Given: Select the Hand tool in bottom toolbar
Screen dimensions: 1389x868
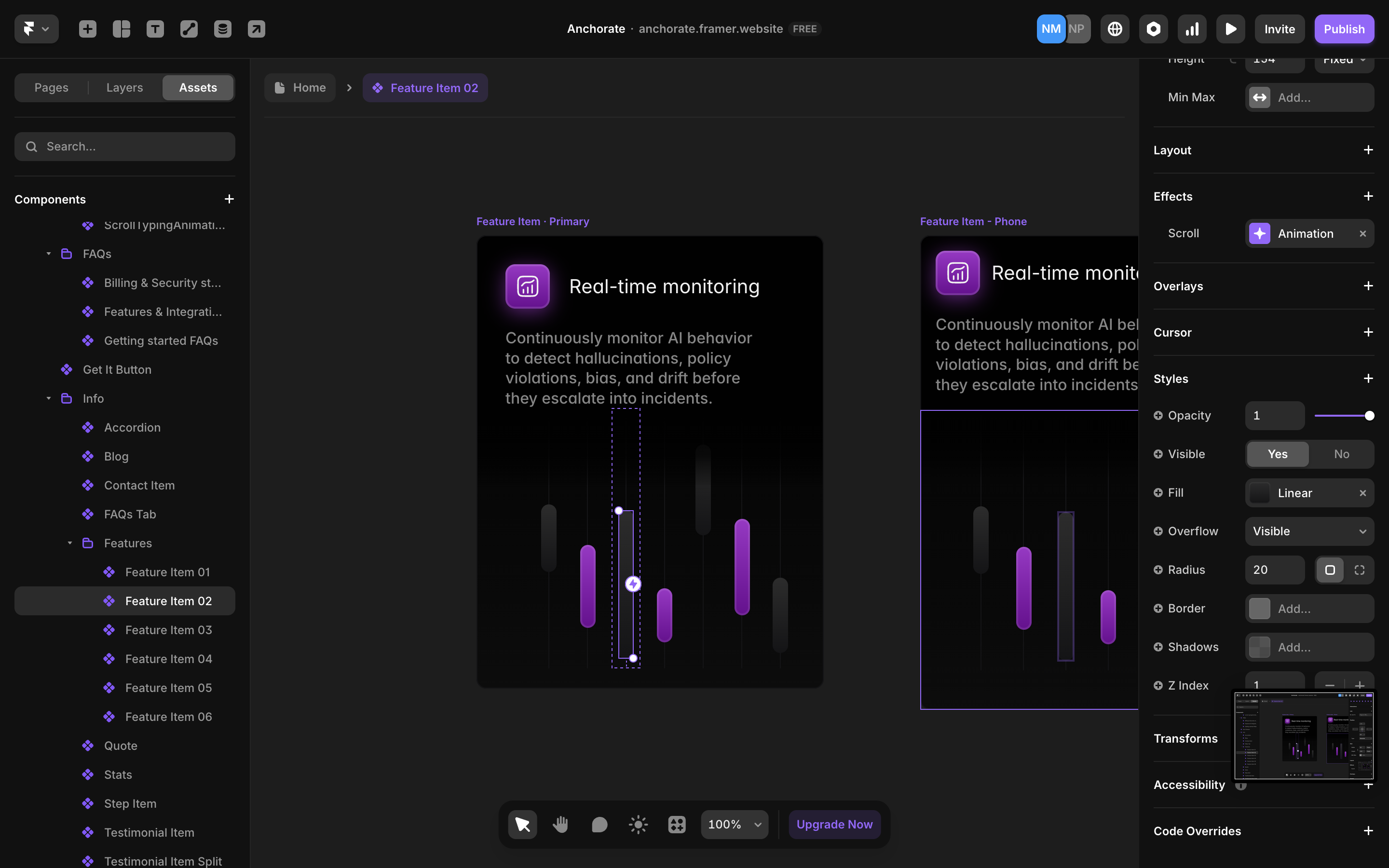Looking at the screenshot, I should tap(561, 825).
